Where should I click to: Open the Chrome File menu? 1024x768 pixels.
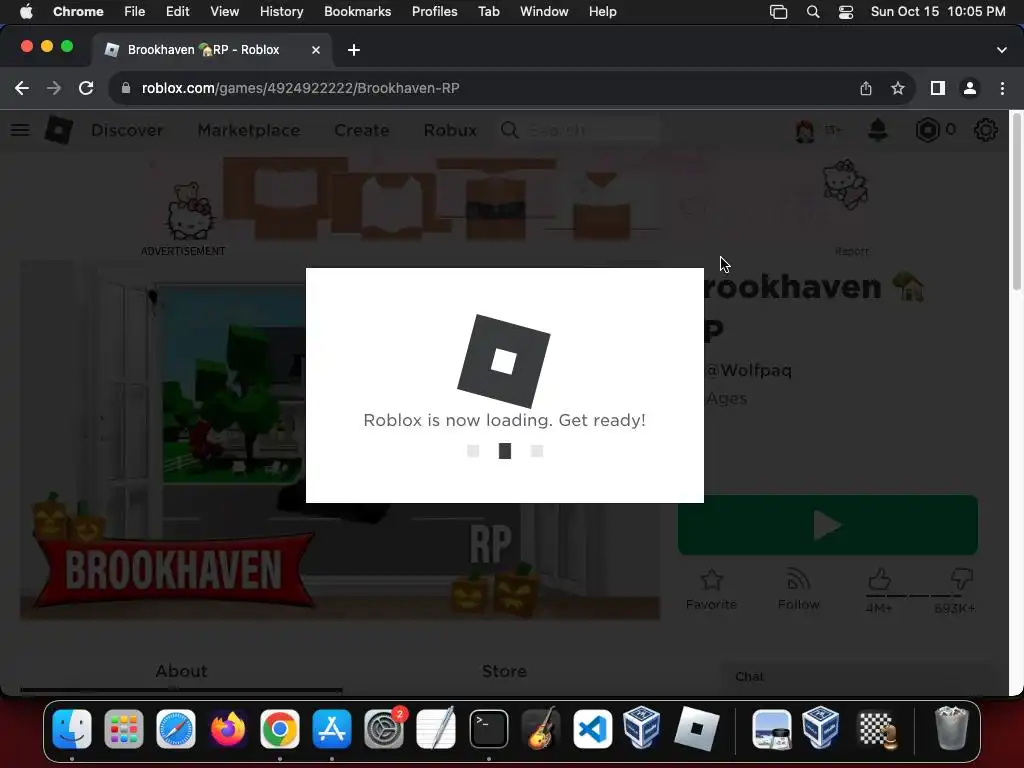(x=135, y=12)
